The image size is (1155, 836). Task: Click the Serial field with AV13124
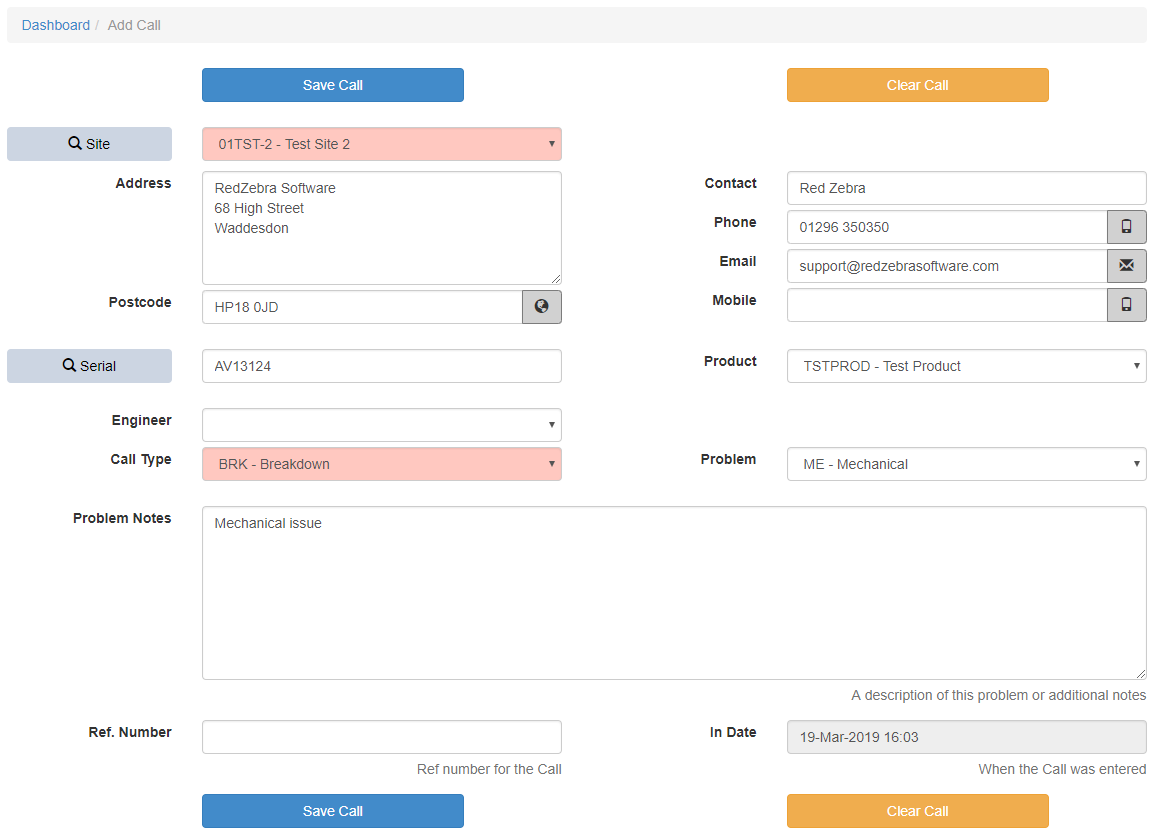[x=381, y=366]
